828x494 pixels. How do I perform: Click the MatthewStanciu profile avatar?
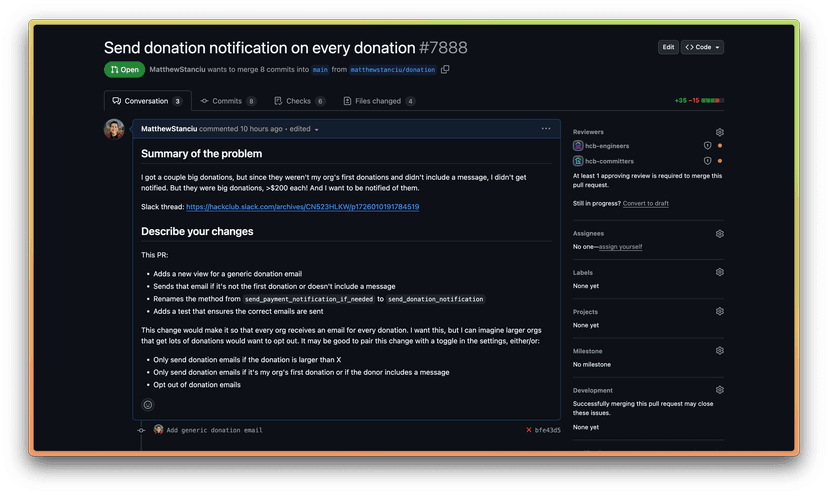point(115,130)
